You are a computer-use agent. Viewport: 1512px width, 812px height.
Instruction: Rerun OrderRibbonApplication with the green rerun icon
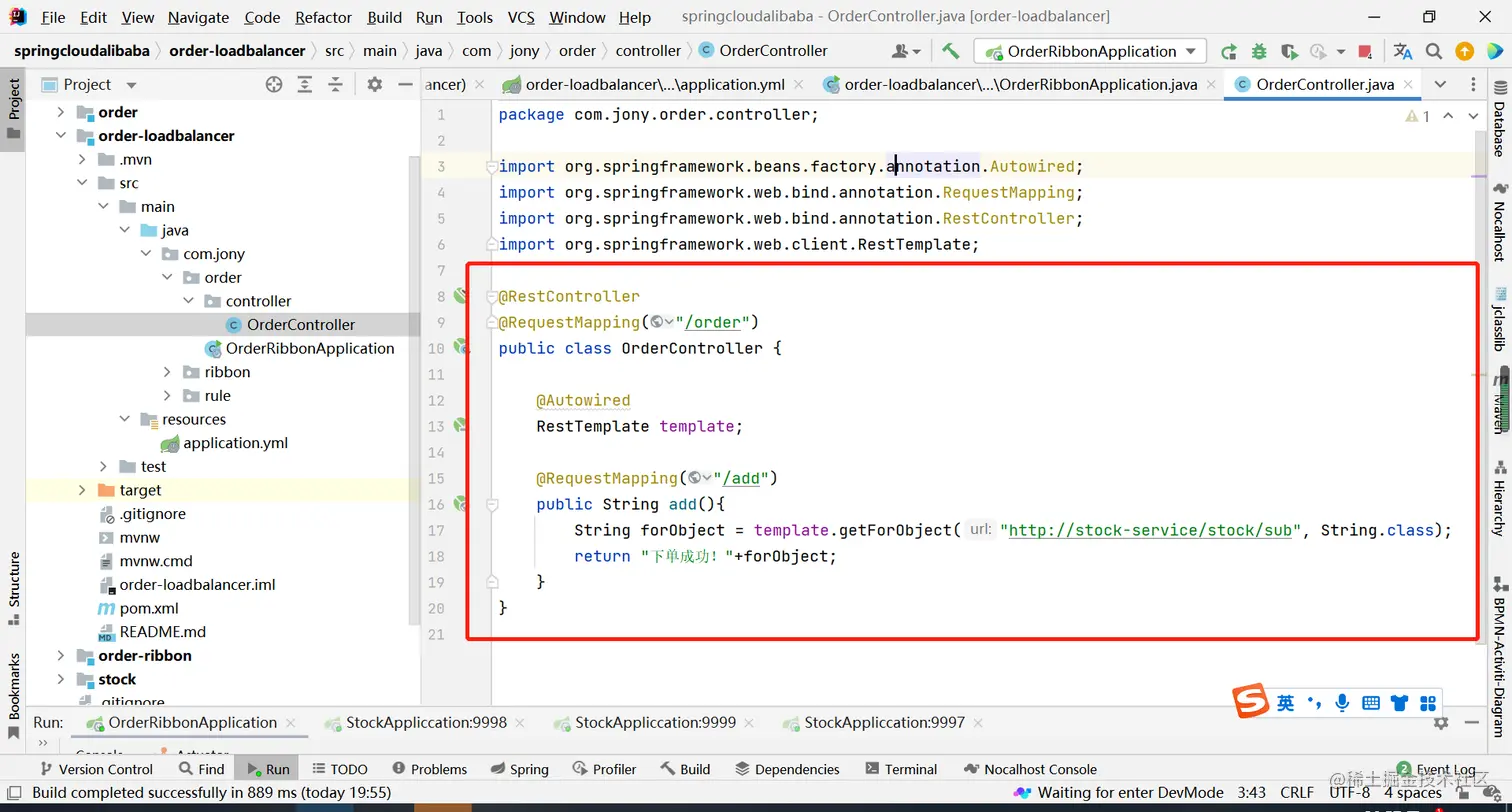click(x=1229, y=51)
